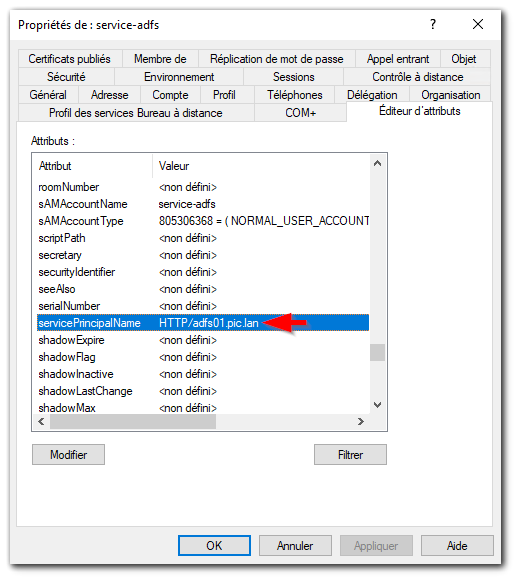Click the horizontal scroll right arrow
The height and width of the screenshot is (582, 519).
click(360, 422)
